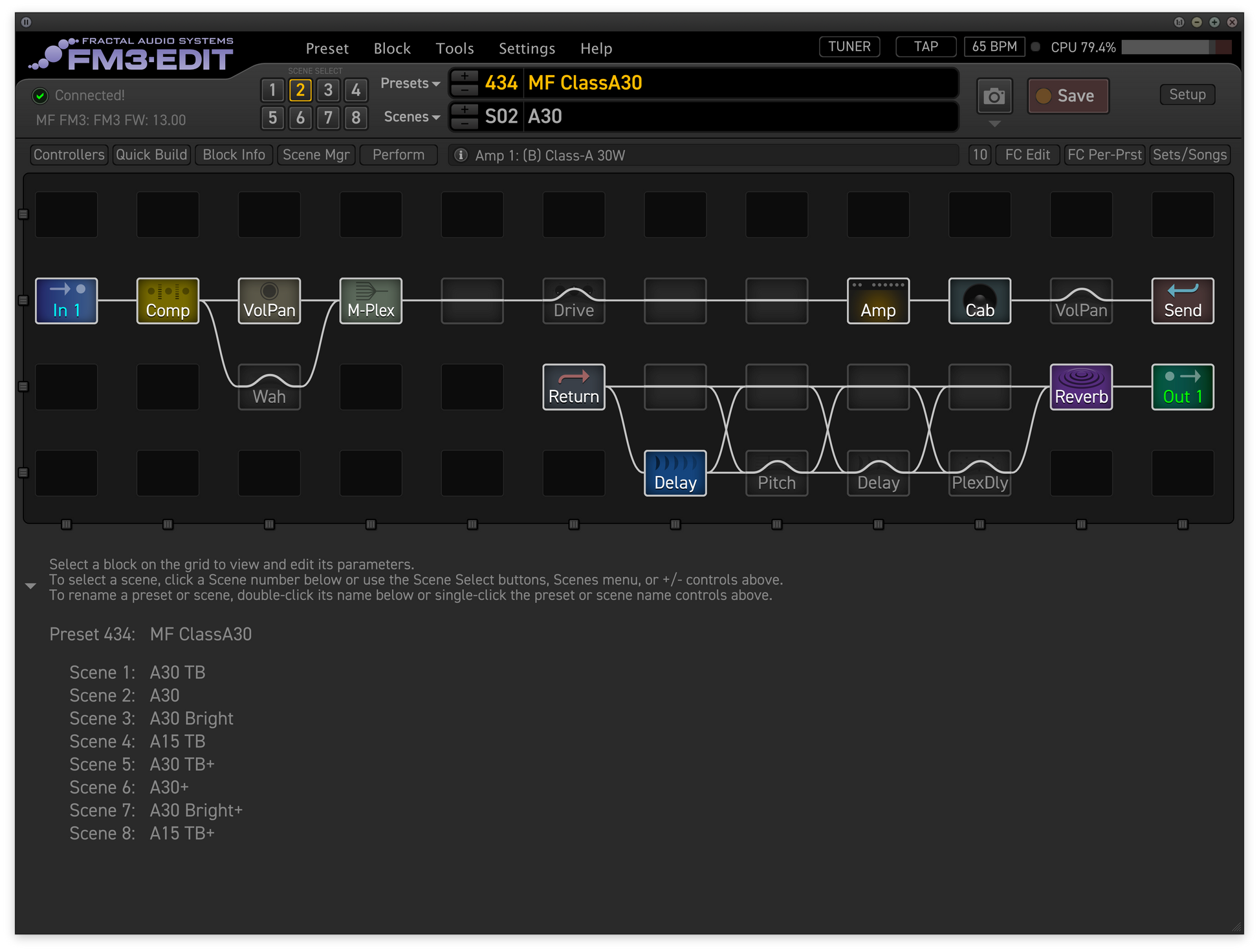Click the camera snapshot icon

994,96
